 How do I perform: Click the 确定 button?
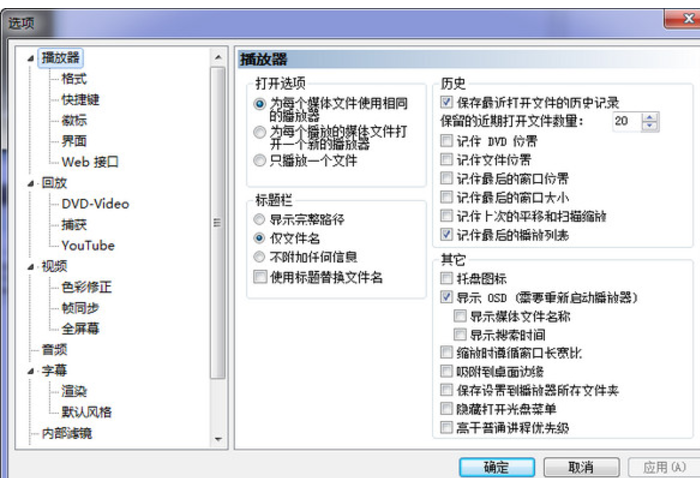click(x=496, y=467)
